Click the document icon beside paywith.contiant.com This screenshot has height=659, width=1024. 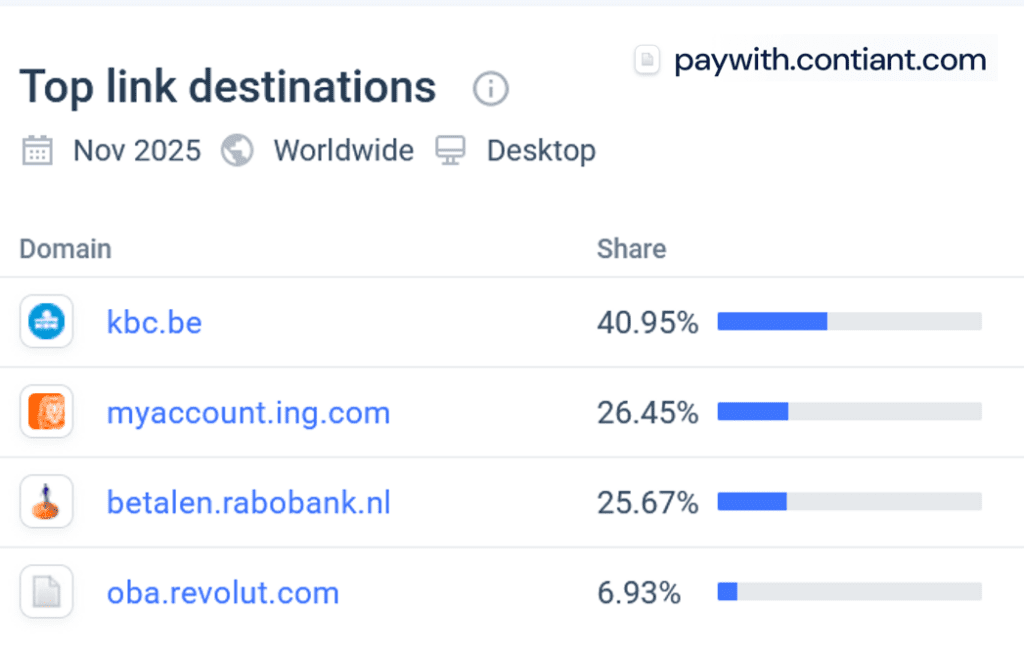648,61
